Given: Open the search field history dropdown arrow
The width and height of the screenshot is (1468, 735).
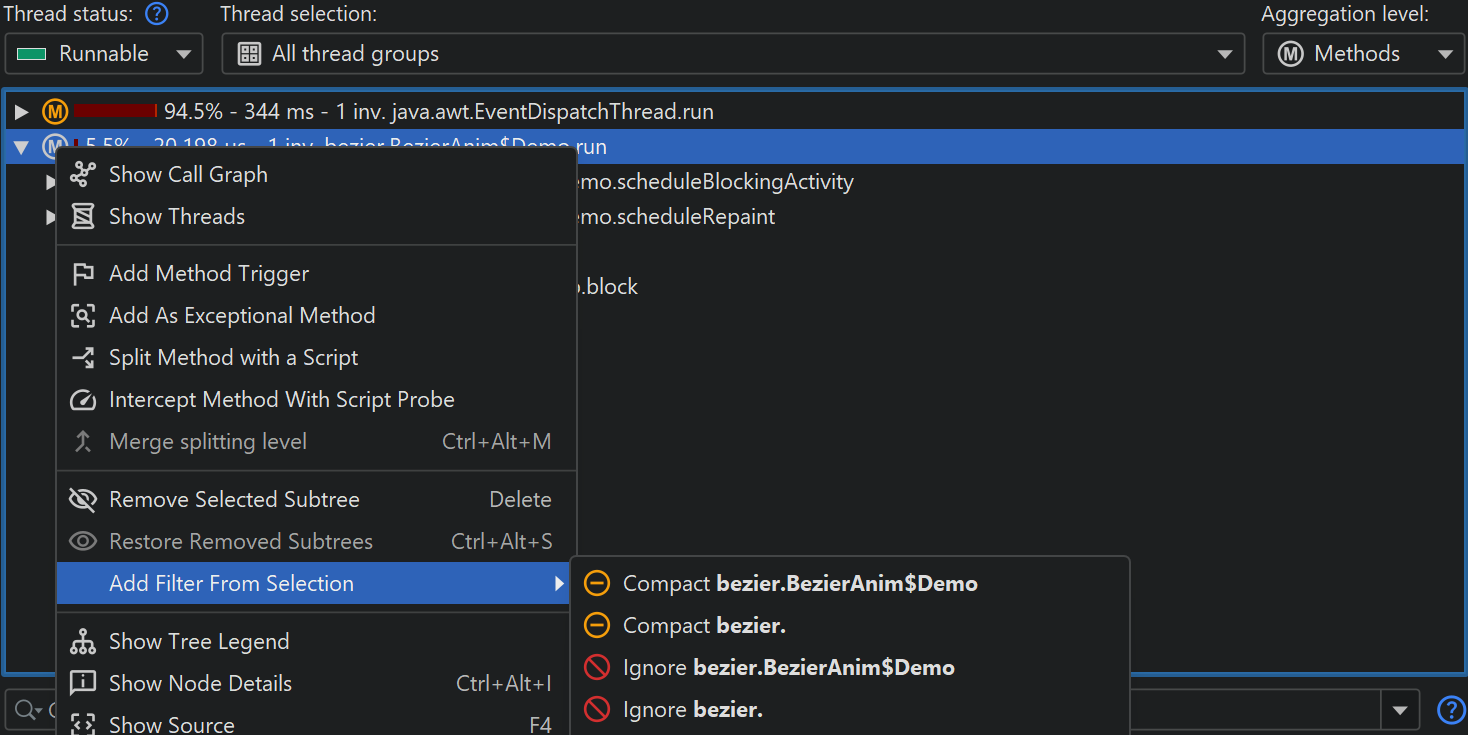Looking at the screenshot, I should coord(1399,710).
